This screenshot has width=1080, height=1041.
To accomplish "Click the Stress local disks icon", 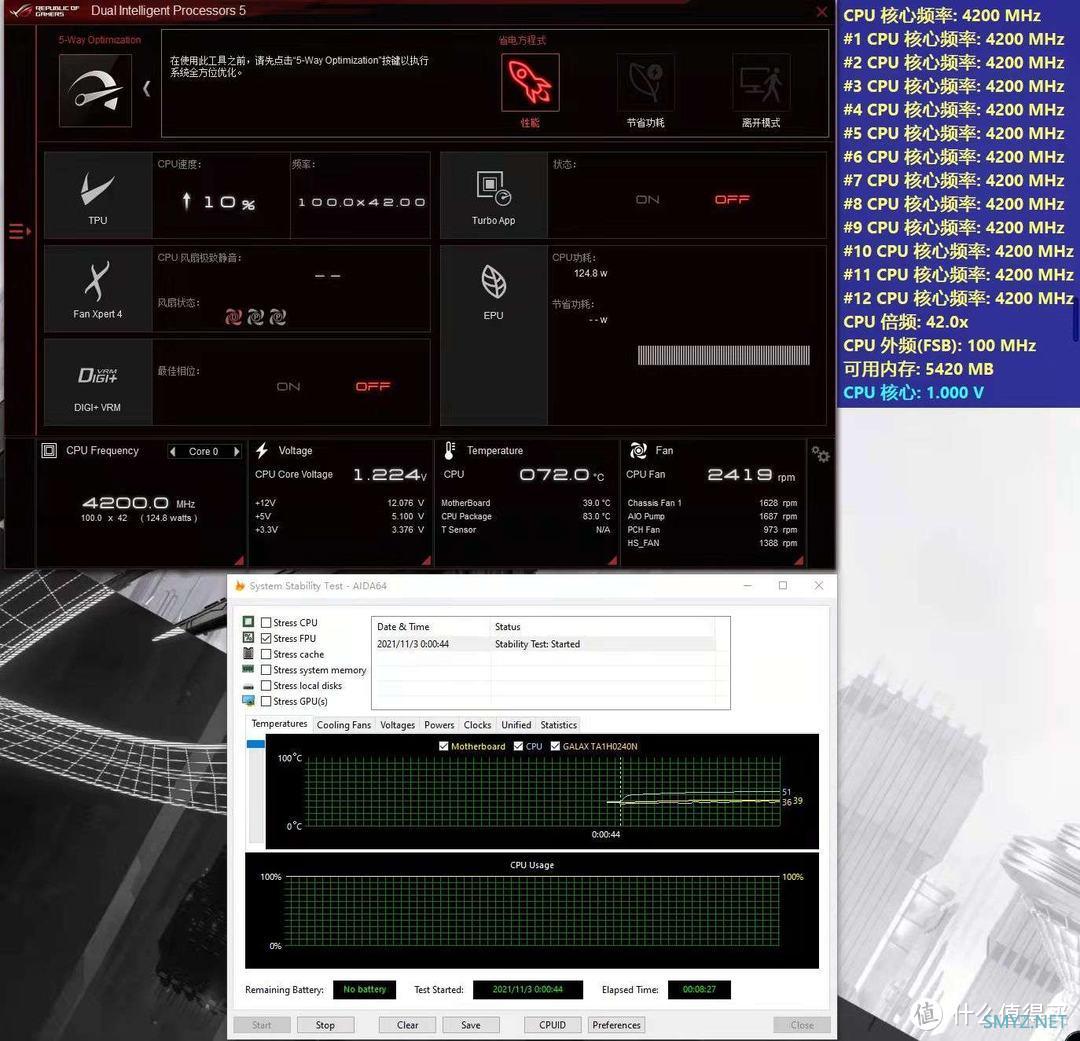I will coord(249,686).
